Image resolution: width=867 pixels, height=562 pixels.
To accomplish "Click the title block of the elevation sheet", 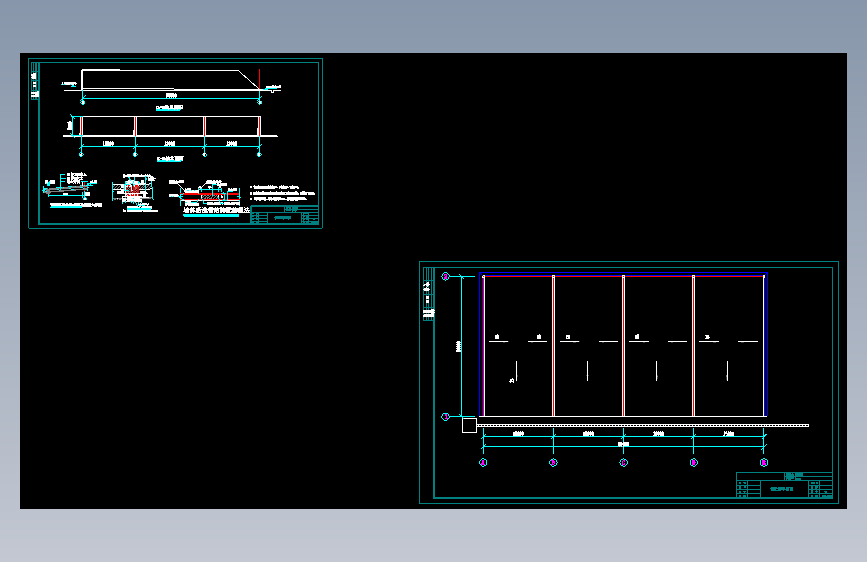I will 284,215.
